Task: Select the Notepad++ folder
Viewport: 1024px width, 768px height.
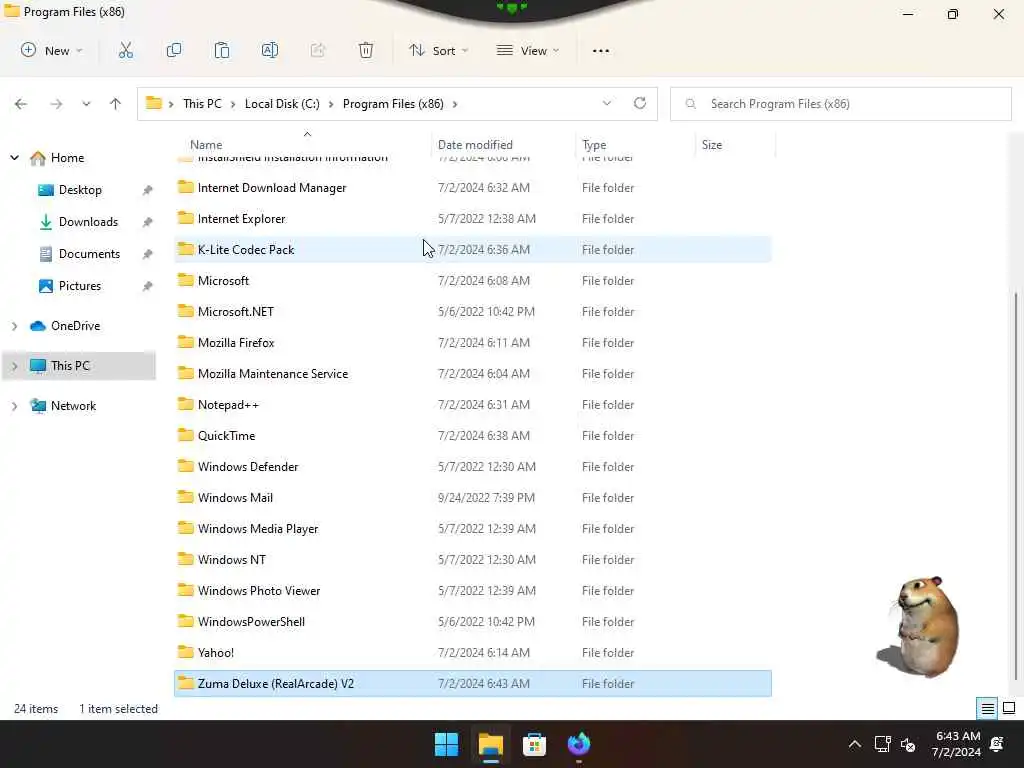Action: (473, 404)
